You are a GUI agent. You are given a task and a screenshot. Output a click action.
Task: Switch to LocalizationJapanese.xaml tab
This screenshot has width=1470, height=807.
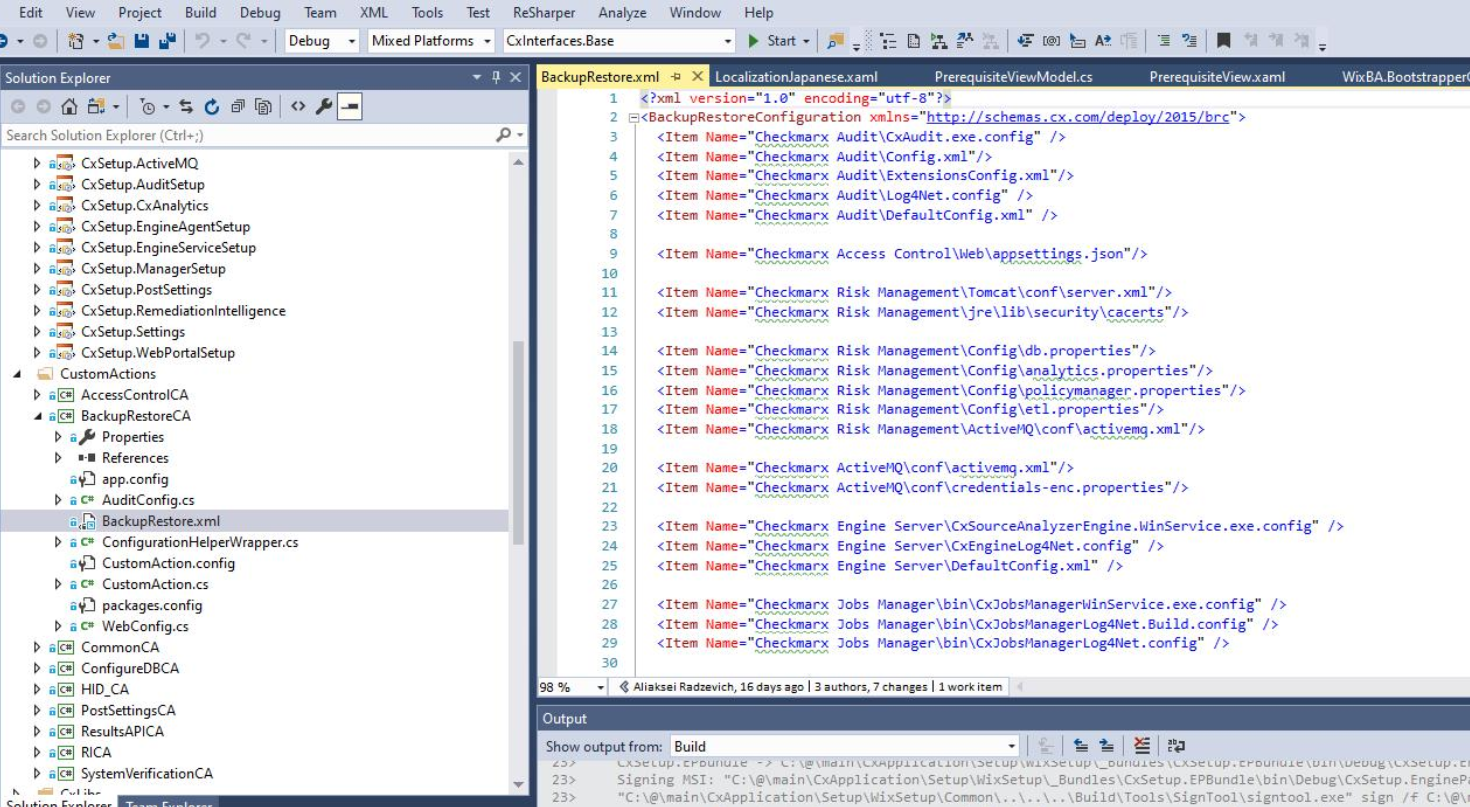click(x=796, y=77)
